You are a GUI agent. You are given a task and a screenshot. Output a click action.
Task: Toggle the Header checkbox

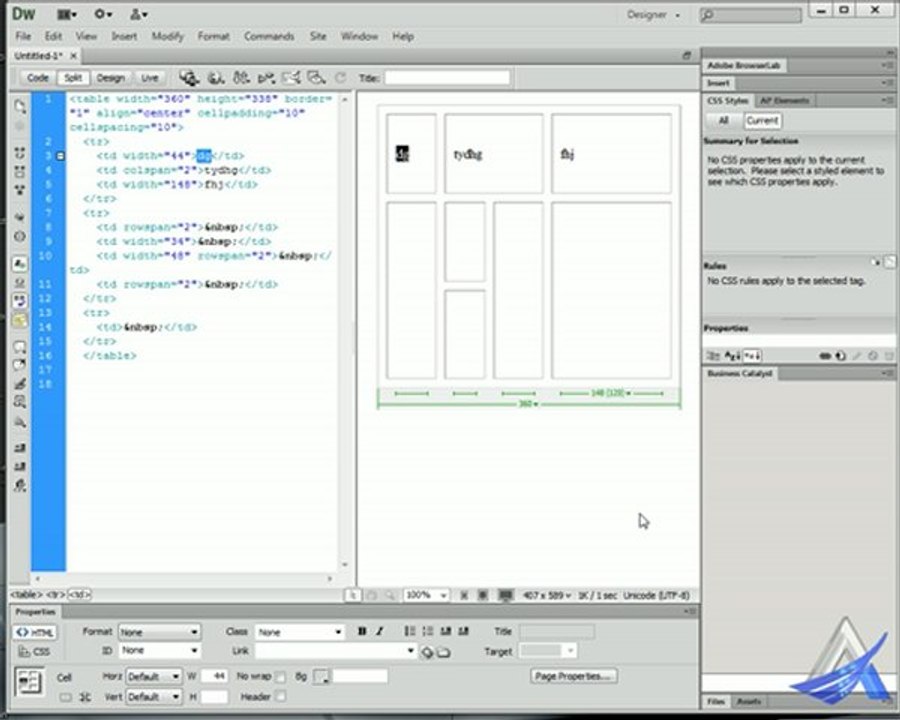pyautogui.click(x=280, y=696)
